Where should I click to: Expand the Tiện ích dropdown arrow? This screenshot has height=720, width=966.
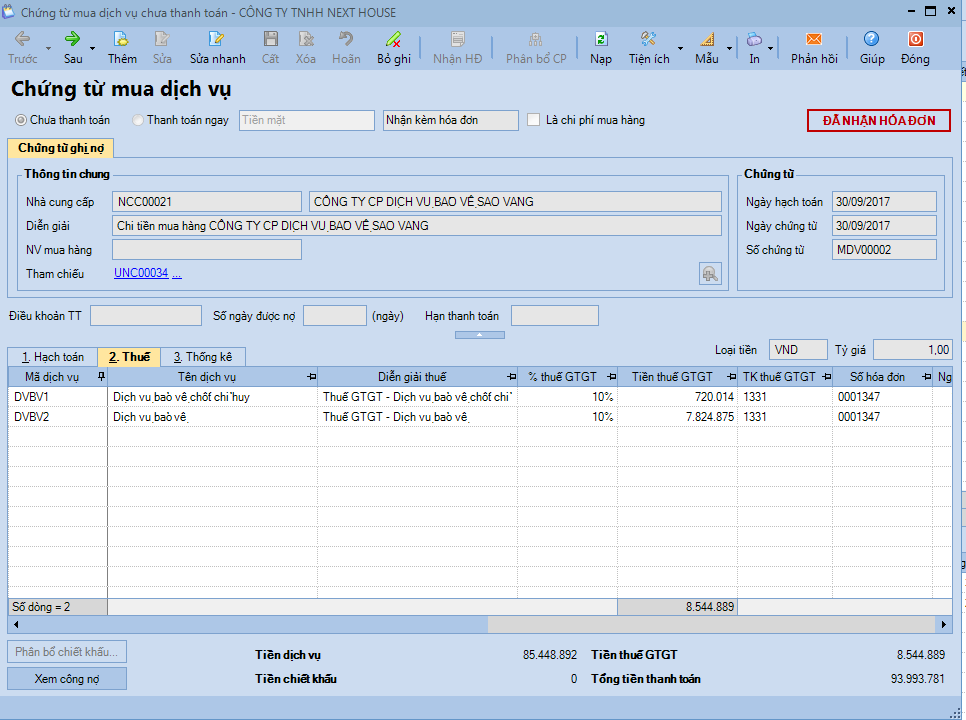coord(680,48)
